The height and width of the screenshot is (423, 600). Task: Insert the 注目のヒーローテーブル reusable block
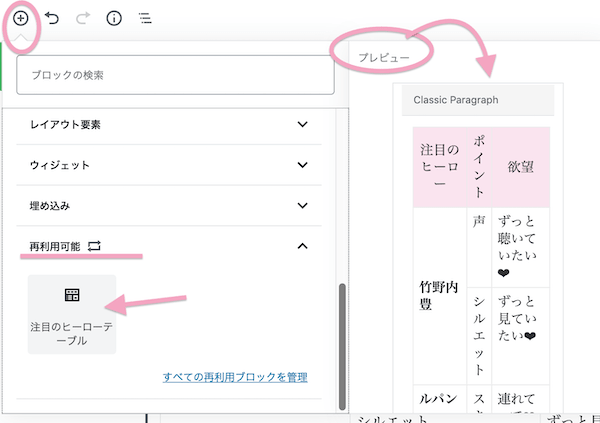pyautogui.click(x=72, y=314)
